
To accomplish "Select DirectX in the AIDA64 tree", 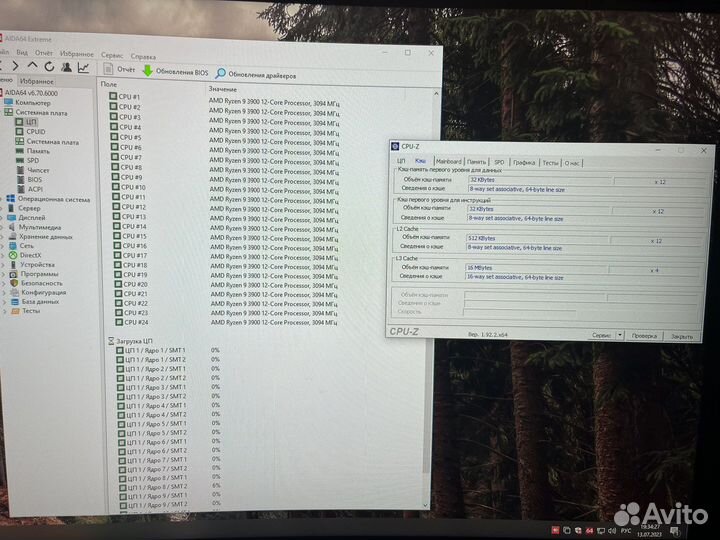I will 30,255.
